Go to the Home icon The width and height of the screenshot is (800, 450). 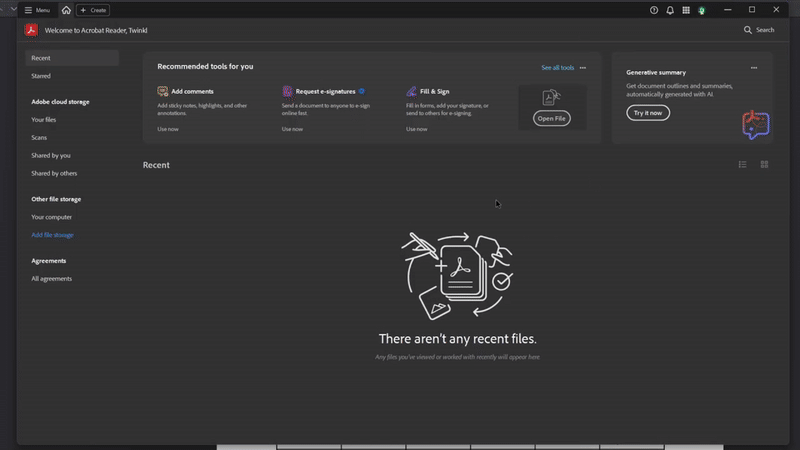[66, 10]
